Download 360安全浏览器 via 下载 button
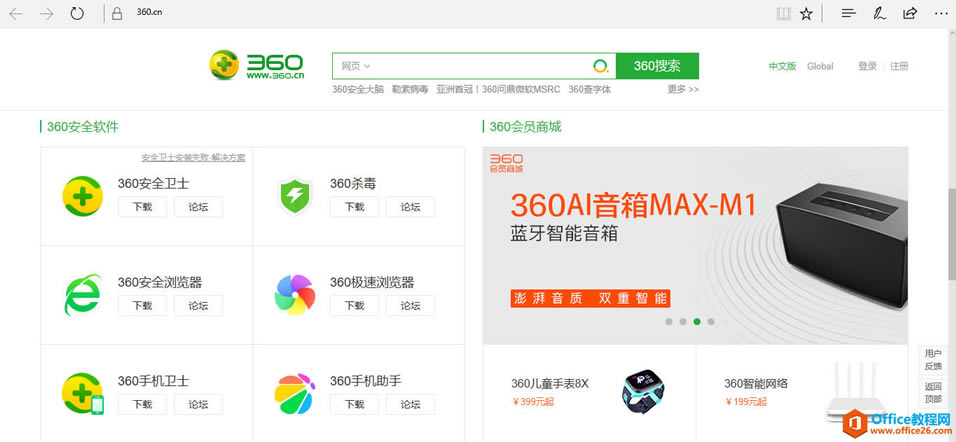The image size is (956, 442). pos(142,305)
